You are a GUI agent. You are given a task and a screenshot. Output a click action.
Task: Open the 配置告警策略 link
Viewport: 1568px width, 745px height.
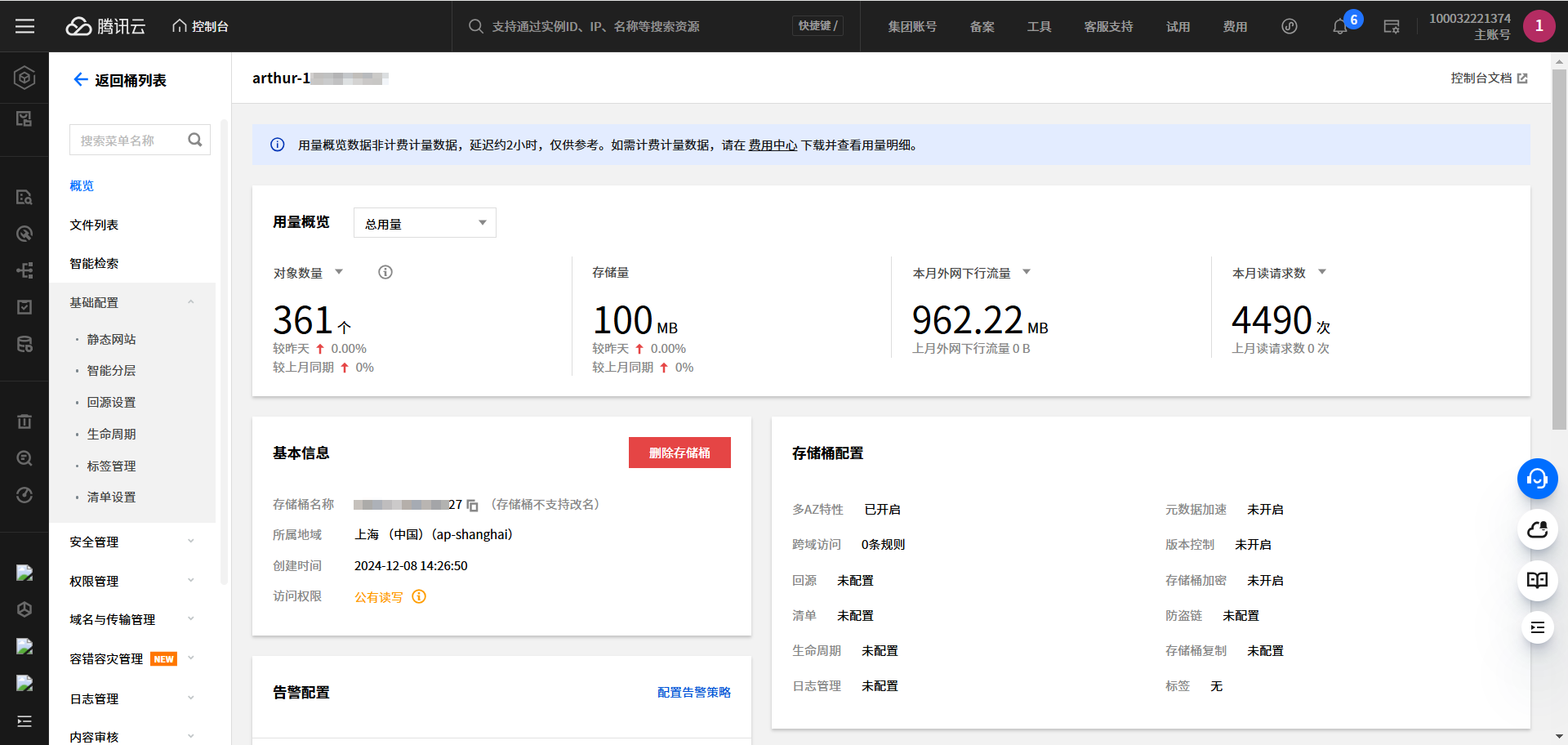693,693
